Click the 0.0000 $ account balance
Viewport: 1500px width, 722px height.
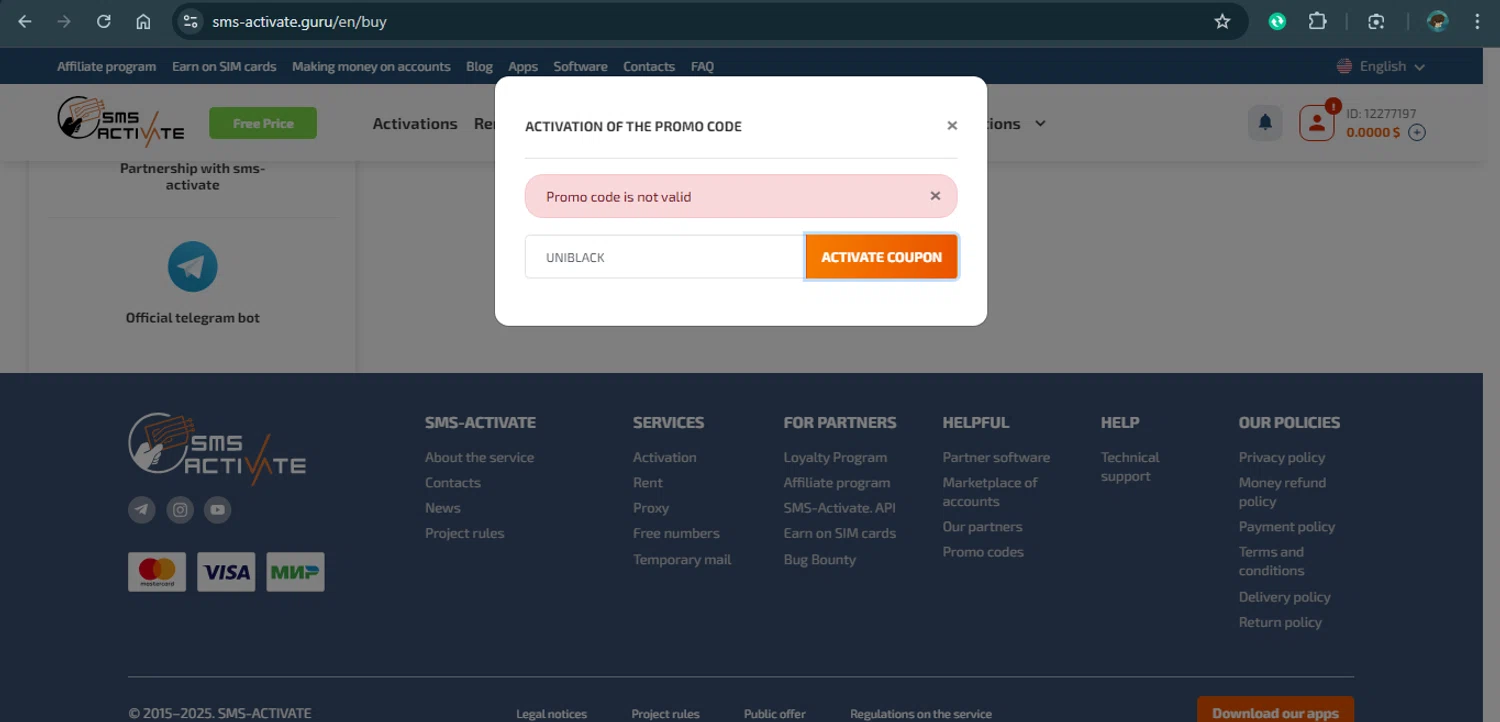[x=1373, y=132]
